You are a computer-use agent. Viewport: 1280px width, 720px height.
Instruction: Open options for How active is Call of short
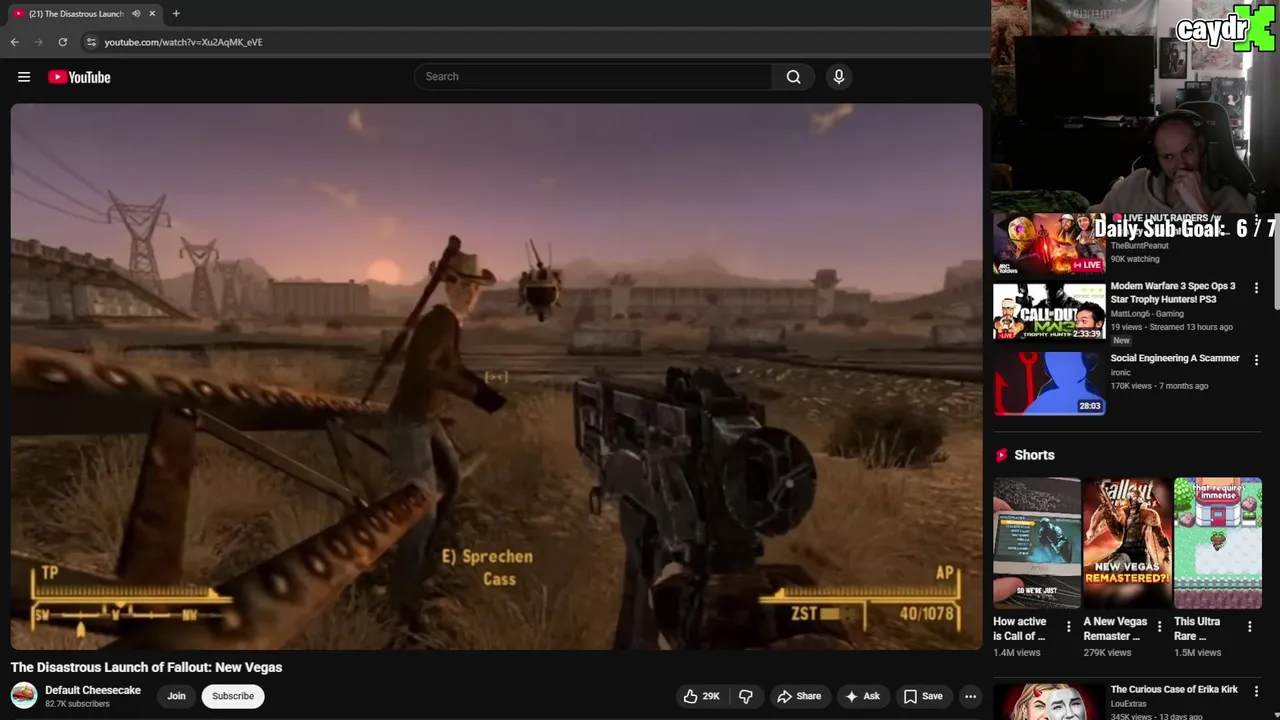click(1068, 627)
